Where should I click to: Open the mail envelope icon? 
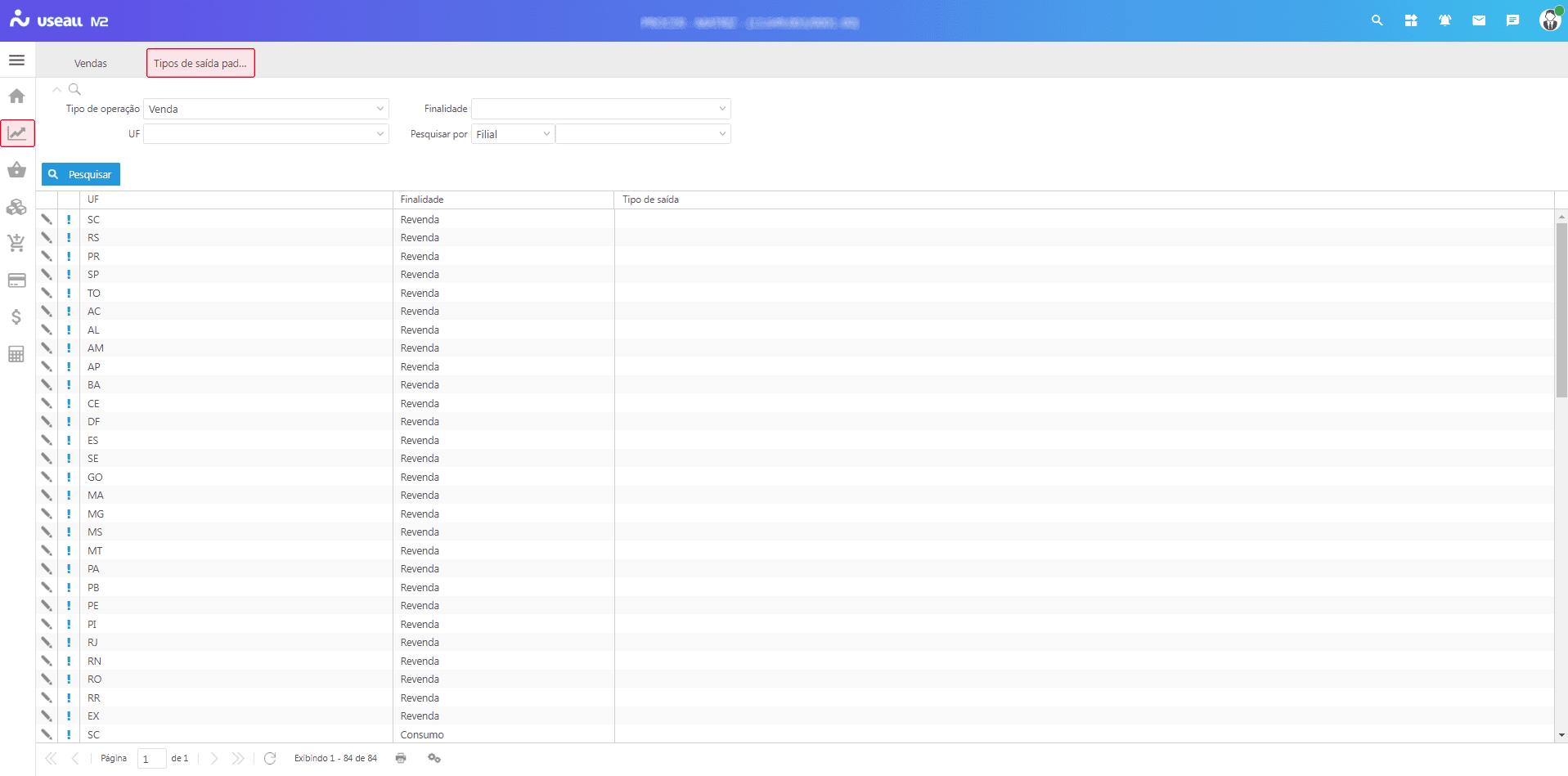point(1478,20)
